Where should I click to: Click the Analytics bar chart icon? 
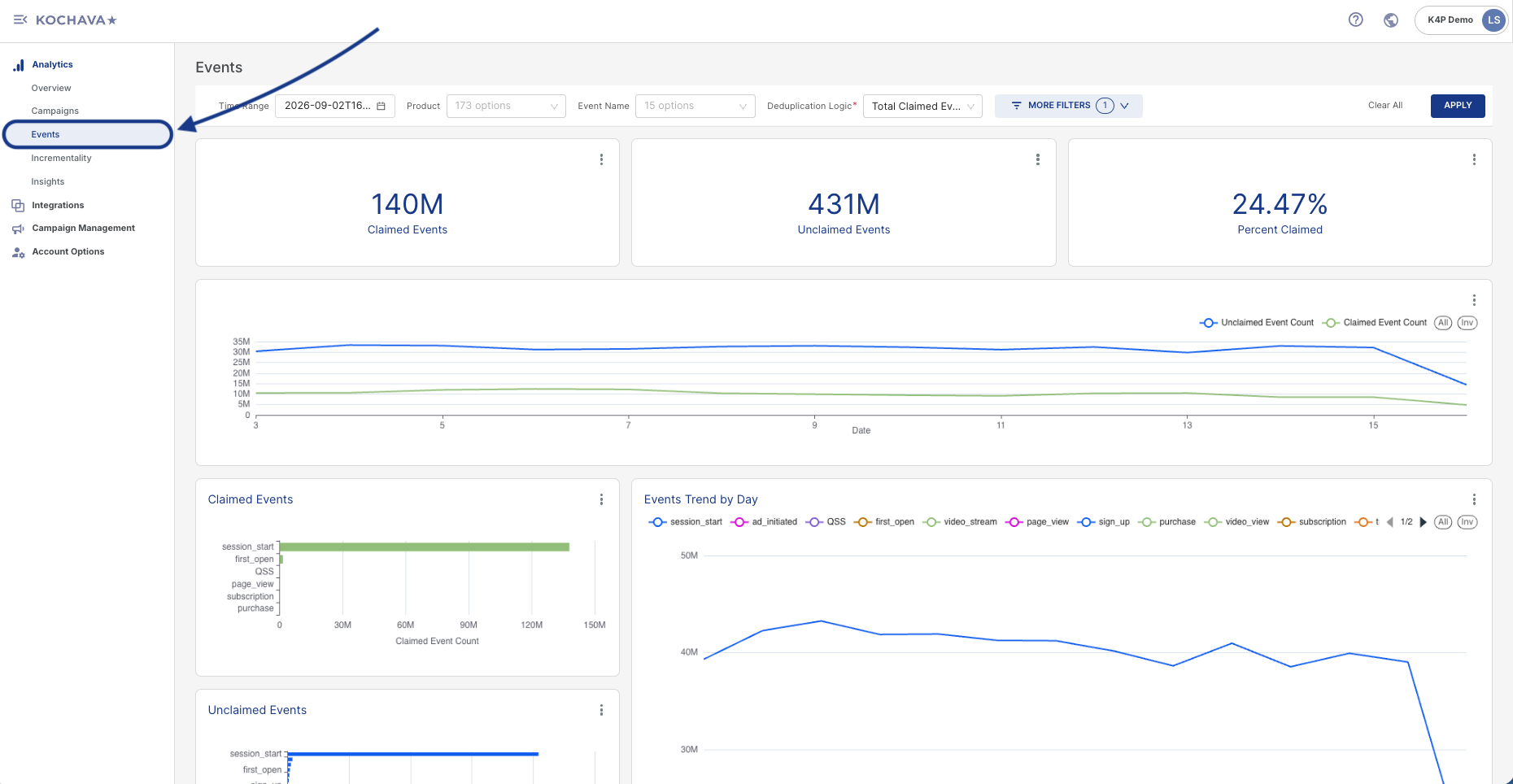tap(18, 65)
